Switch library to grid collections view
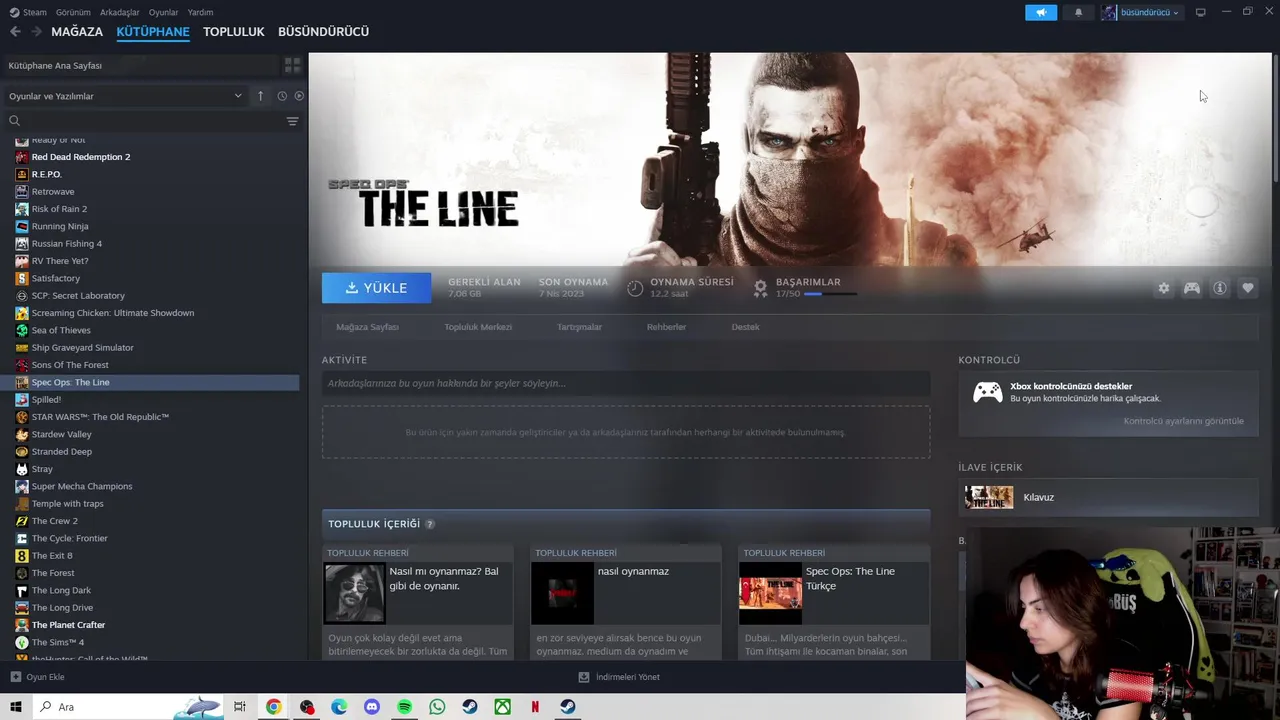 coord(292,65)
